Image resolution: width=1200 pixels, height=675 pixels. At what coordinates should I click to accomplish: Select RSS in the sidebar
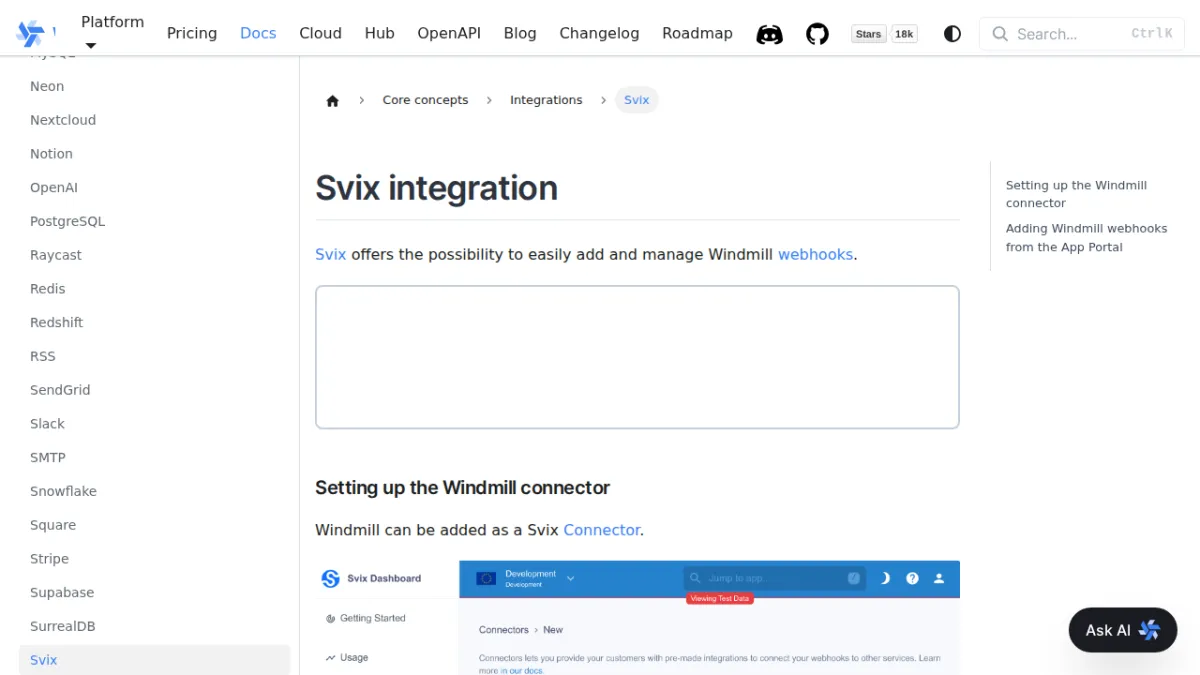click(43, 357)
